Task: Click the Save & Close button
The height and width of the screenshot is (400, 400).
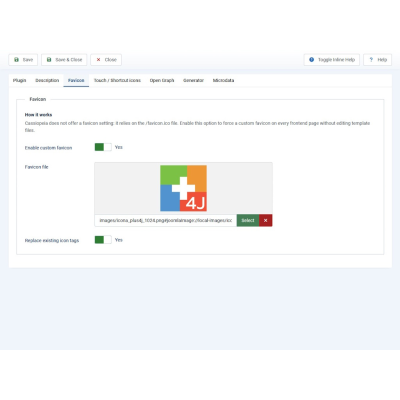Action: coord(64,60)
